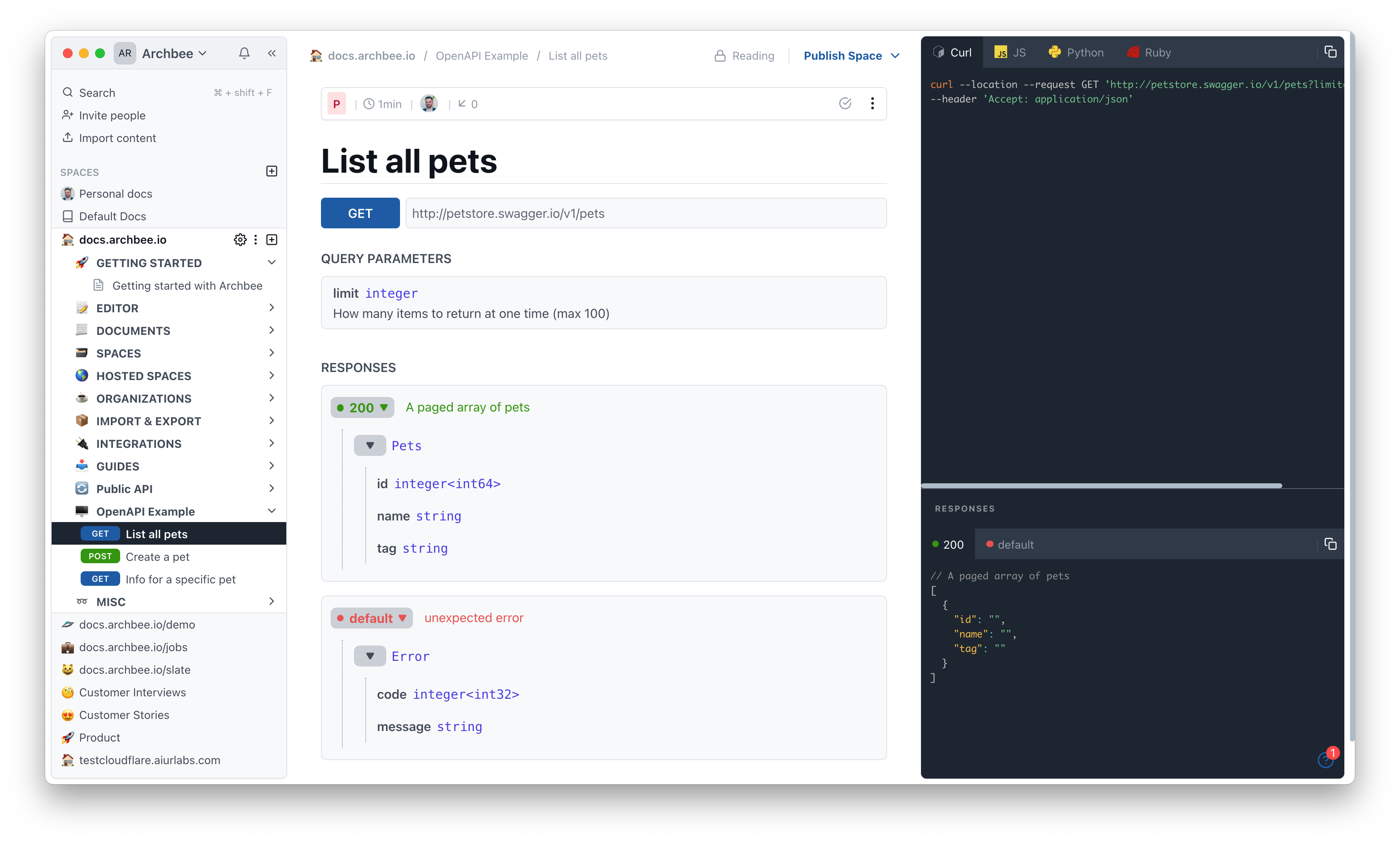Open the 200 response status dropdown
This screenshot has width=1400, height=844.
coord(362,407)
